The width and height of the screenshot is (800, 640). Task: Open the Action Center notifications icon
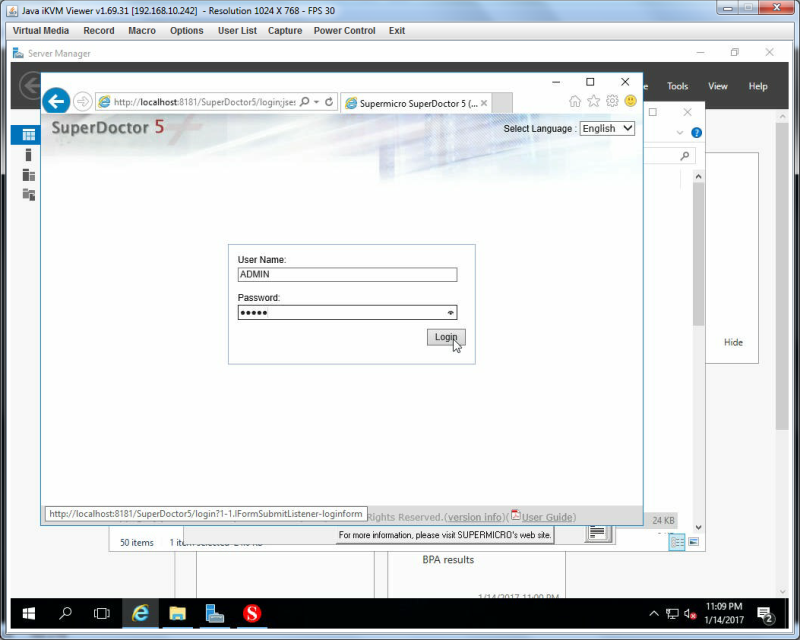[x=765, y=614]
